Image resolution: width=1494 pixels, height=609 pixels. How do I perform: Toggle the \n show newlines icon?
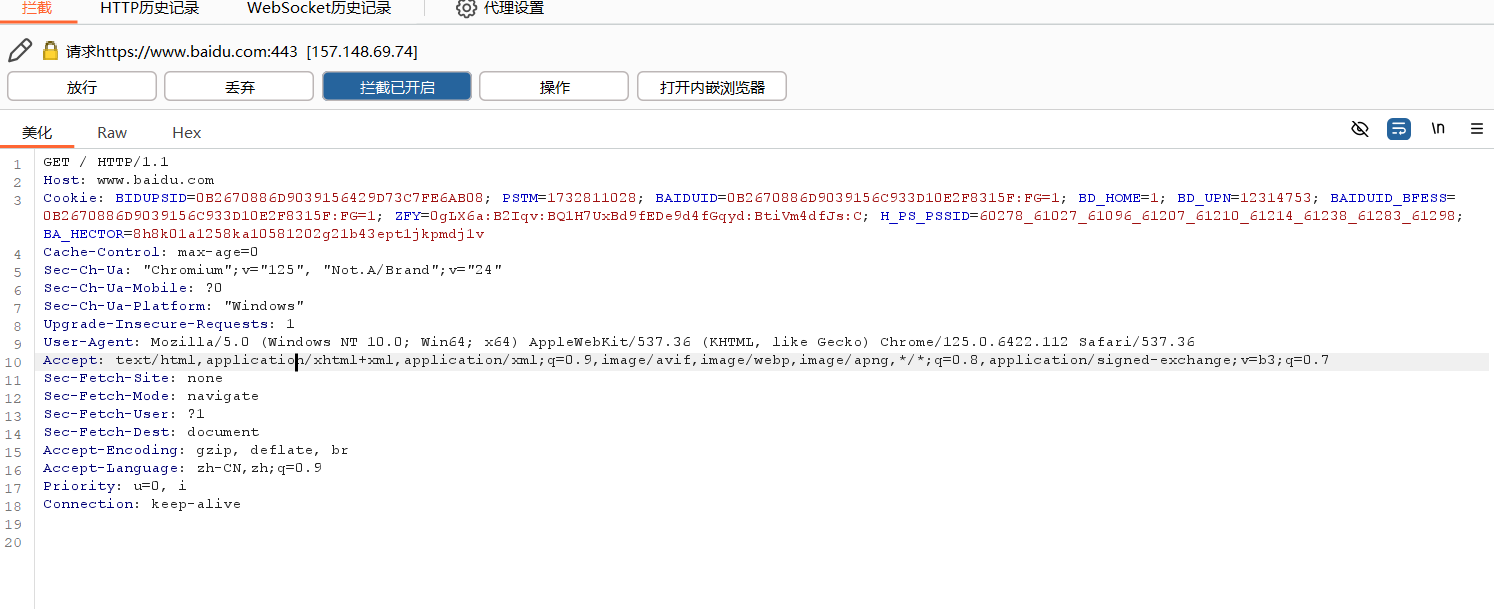[x=1438, y=129]
